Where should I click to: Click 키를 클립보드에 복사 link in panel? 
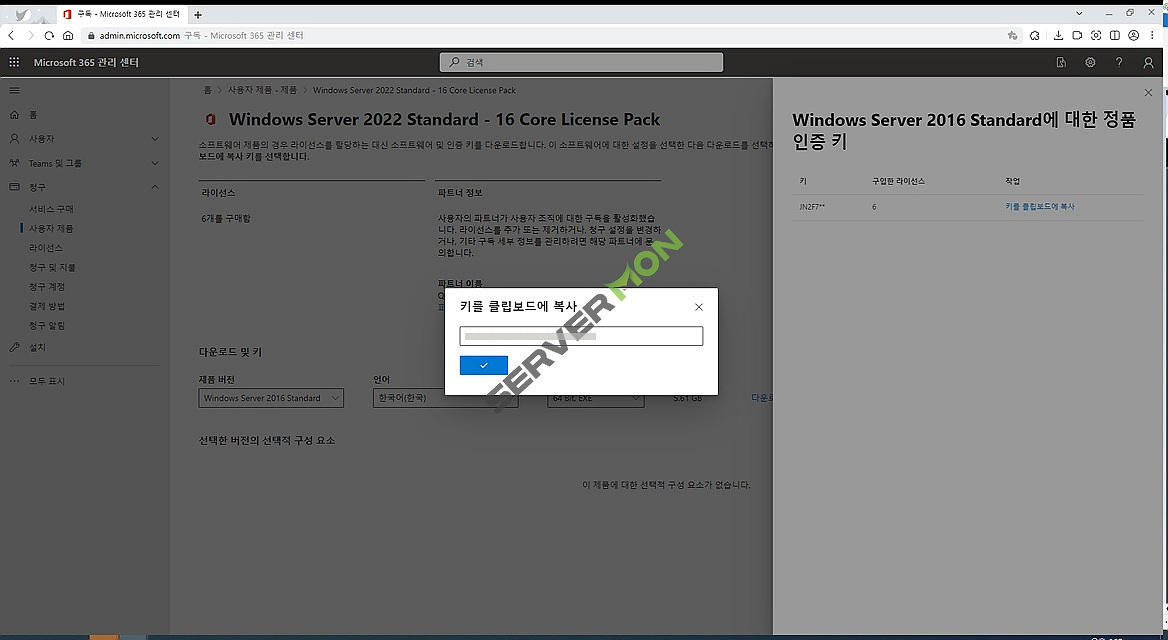(1040, 206)
